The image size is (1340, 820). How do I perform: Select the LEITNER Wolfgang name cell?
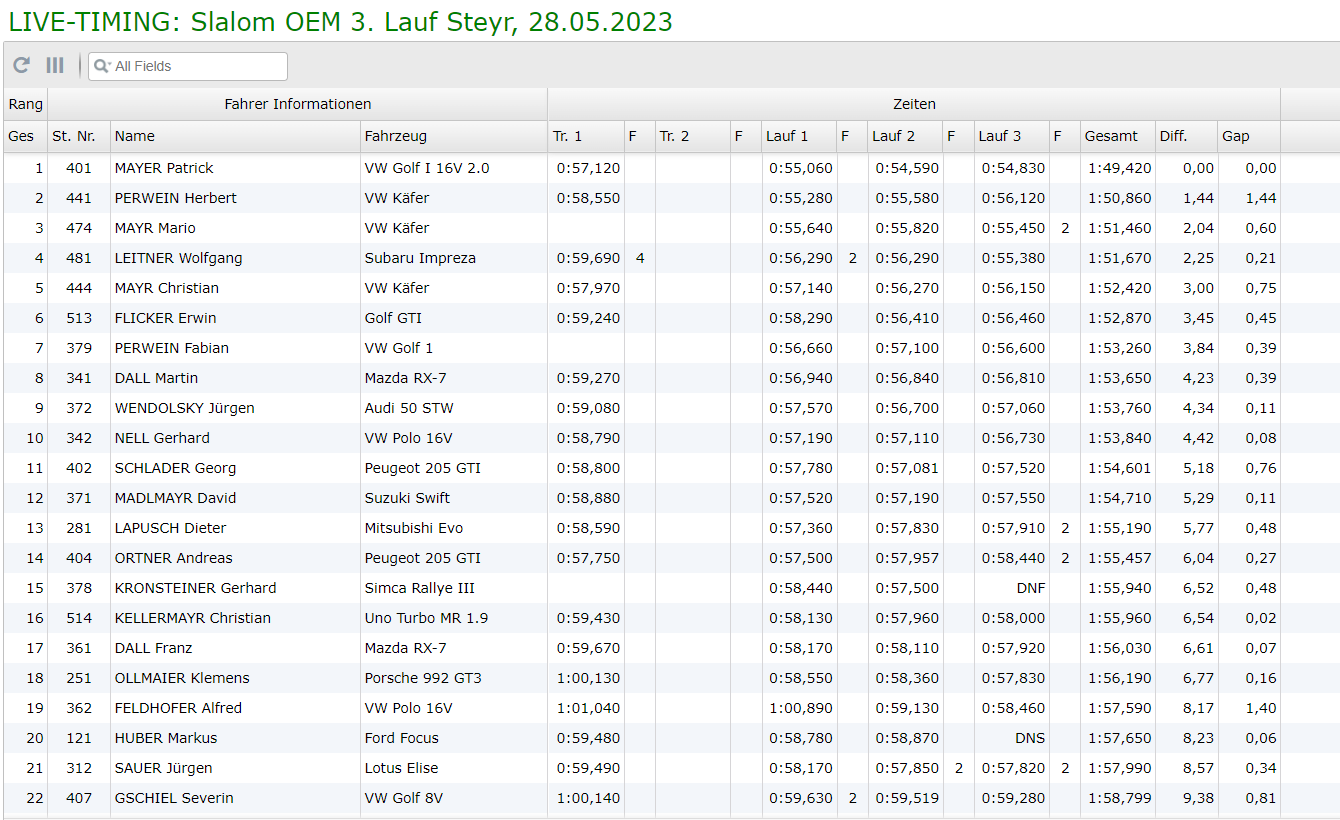coord(178,258)
